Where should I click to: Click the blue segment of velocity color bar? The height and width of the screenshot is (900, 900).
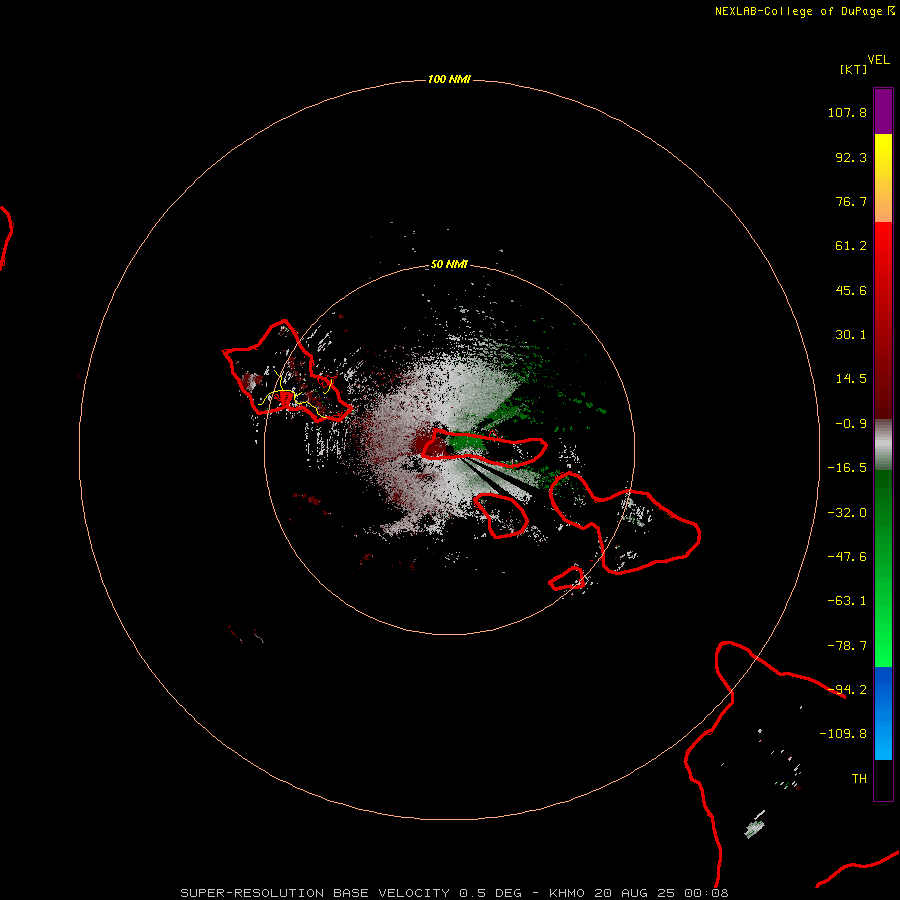tap(883, 713)
